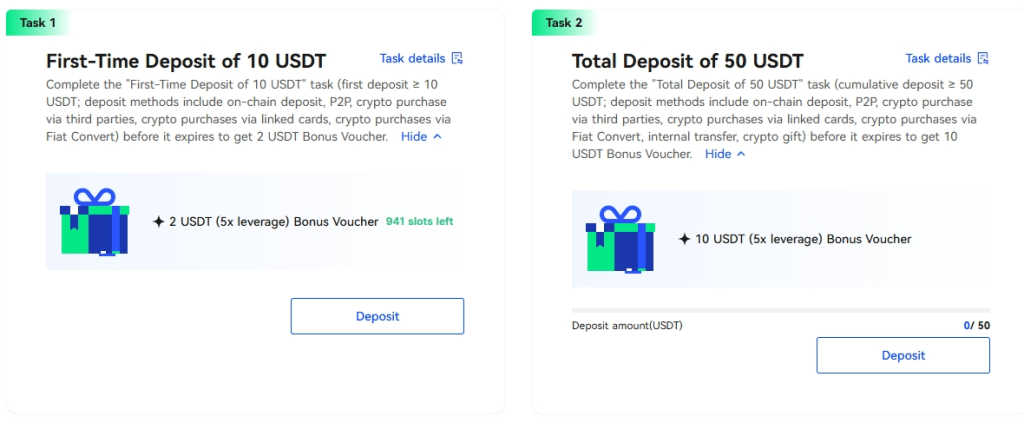This screenshot has width=1024, height=423.
Task: Click the deposit amount progress bar
Action: pyautogui.click(x=780, y=311)
